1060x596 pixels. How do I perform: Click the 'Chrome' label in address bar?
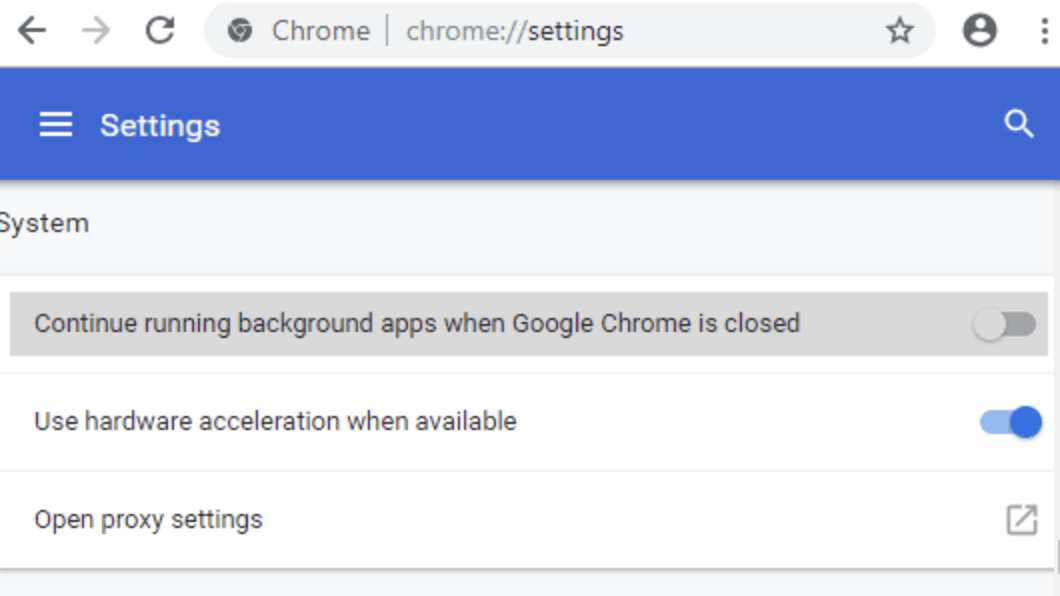[320, 31]
